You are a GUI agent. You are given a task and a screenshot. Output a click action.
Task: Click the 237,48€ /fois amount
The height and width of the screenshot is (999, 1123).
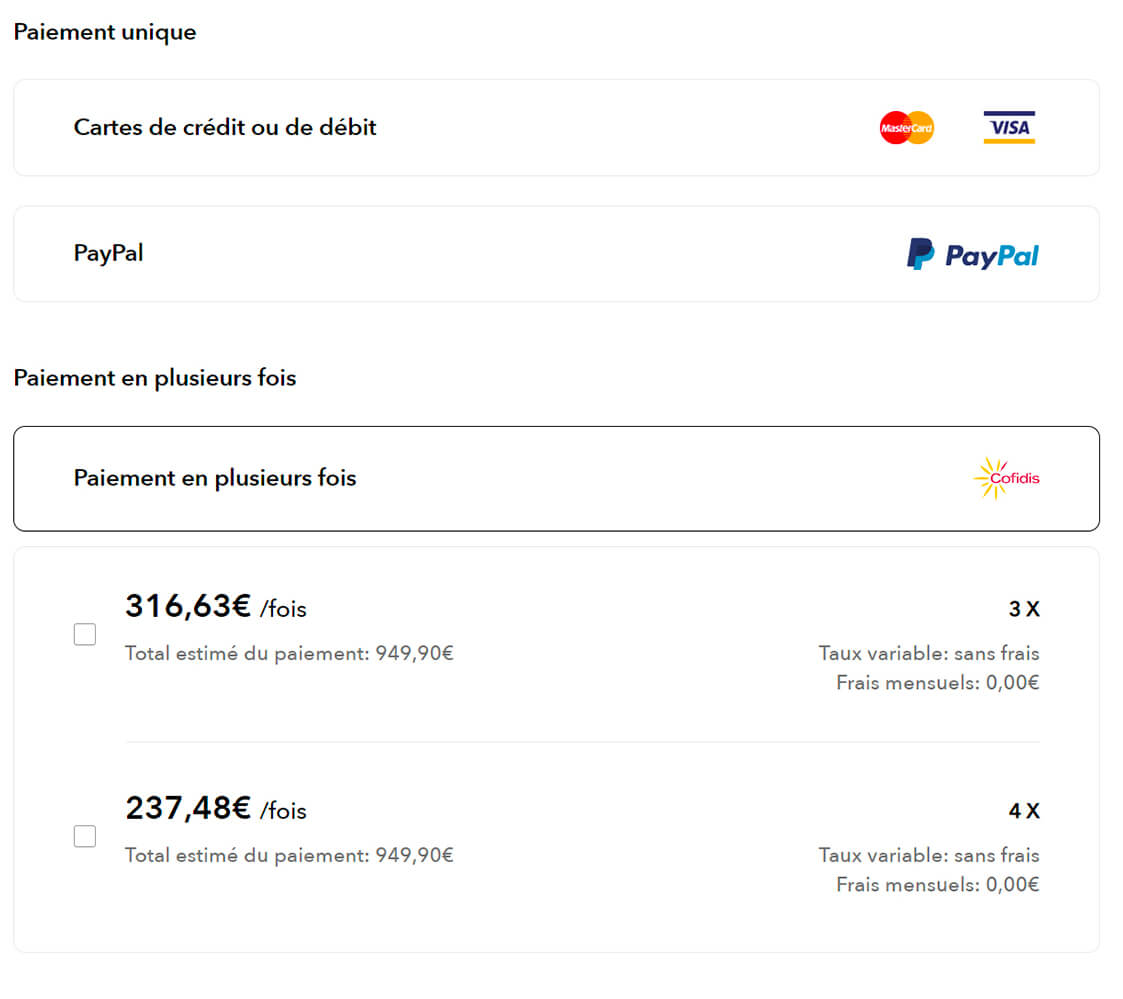pyautogui.click(x=216, y=809)
